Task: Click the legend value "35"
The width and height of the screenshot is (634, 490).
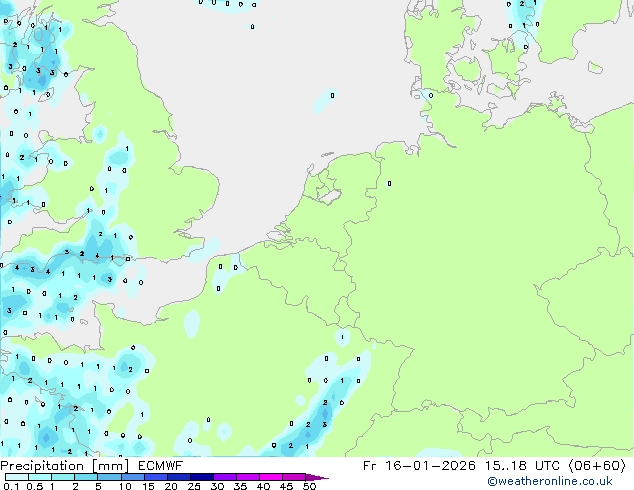Action: (240, 486)
